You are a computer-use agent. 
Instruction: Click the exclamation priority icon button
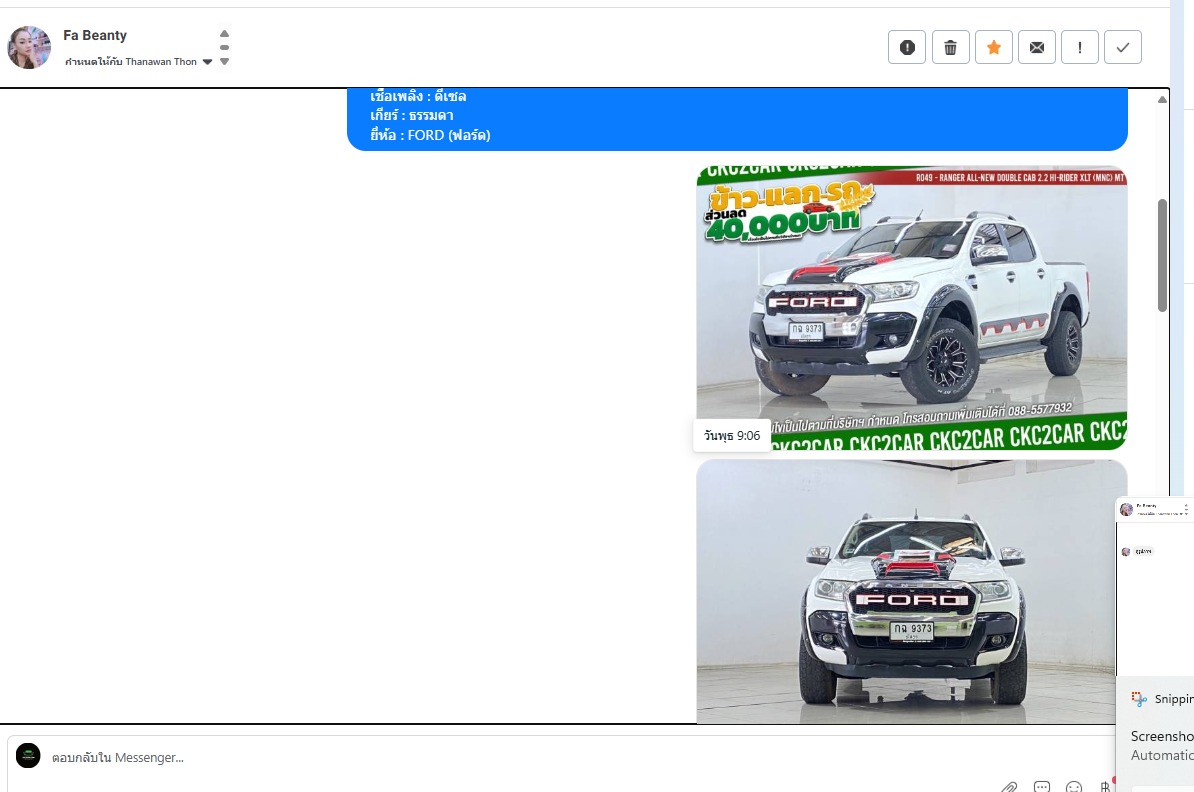[1080, 47]
